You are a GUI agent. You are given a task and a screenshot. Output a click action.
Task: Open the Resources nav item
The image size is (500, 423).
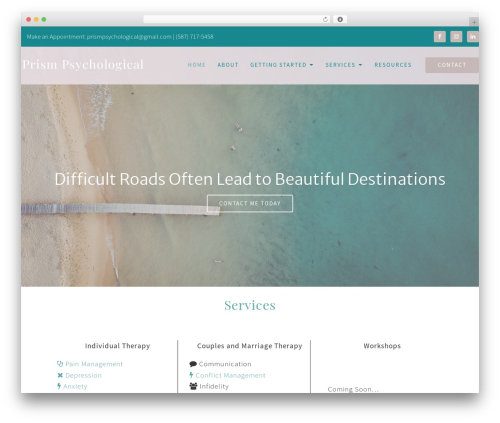click(x=393, y=65)
